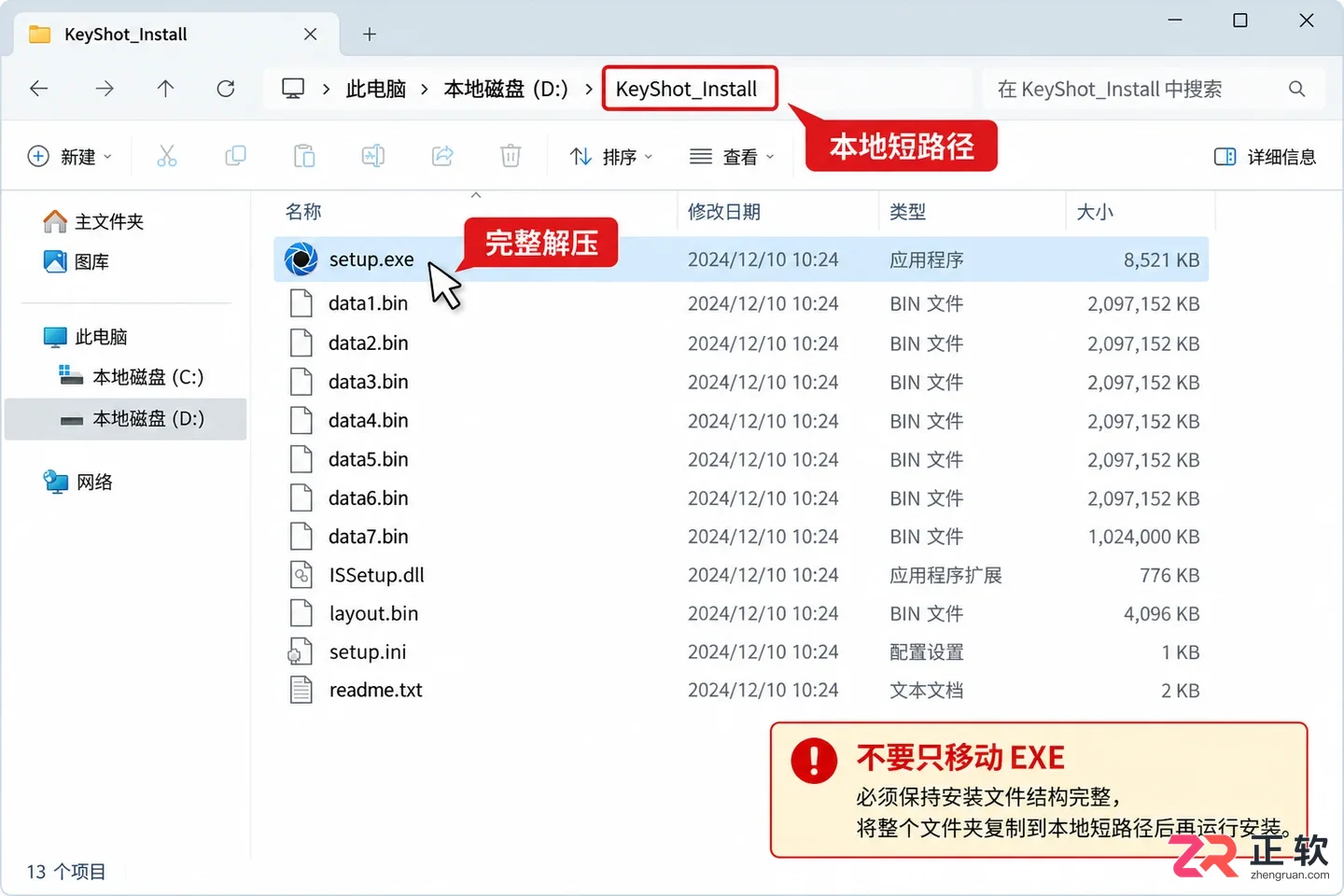Viewport: 1344px width, 896px height.
Task: Click 此电脑 in the address bar
Action: [376, 89]
